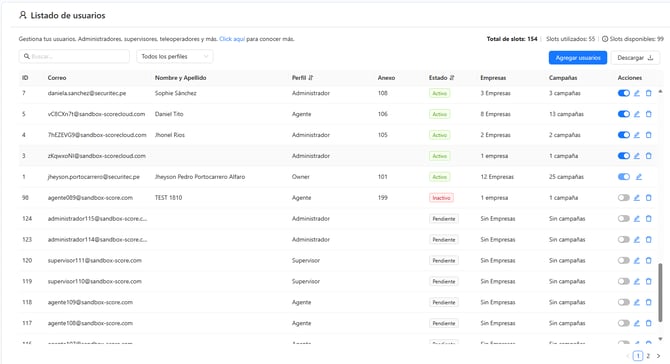
Task: Delete pending user supervisor111
Action: (x=649, y=261)
